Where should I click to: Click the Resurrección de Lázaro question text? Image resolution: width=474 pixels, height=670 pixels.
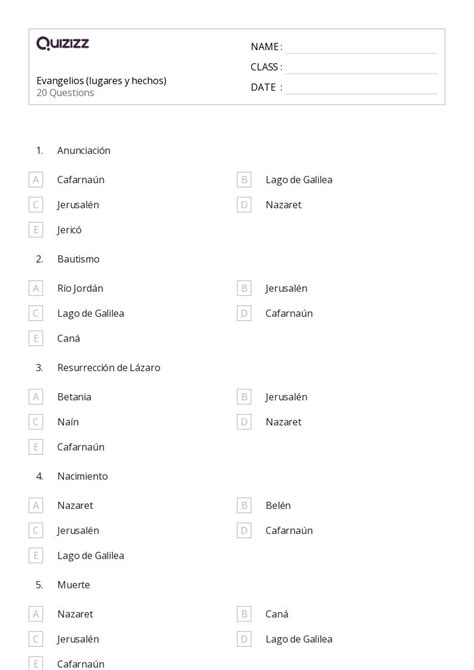click(109, 368)
